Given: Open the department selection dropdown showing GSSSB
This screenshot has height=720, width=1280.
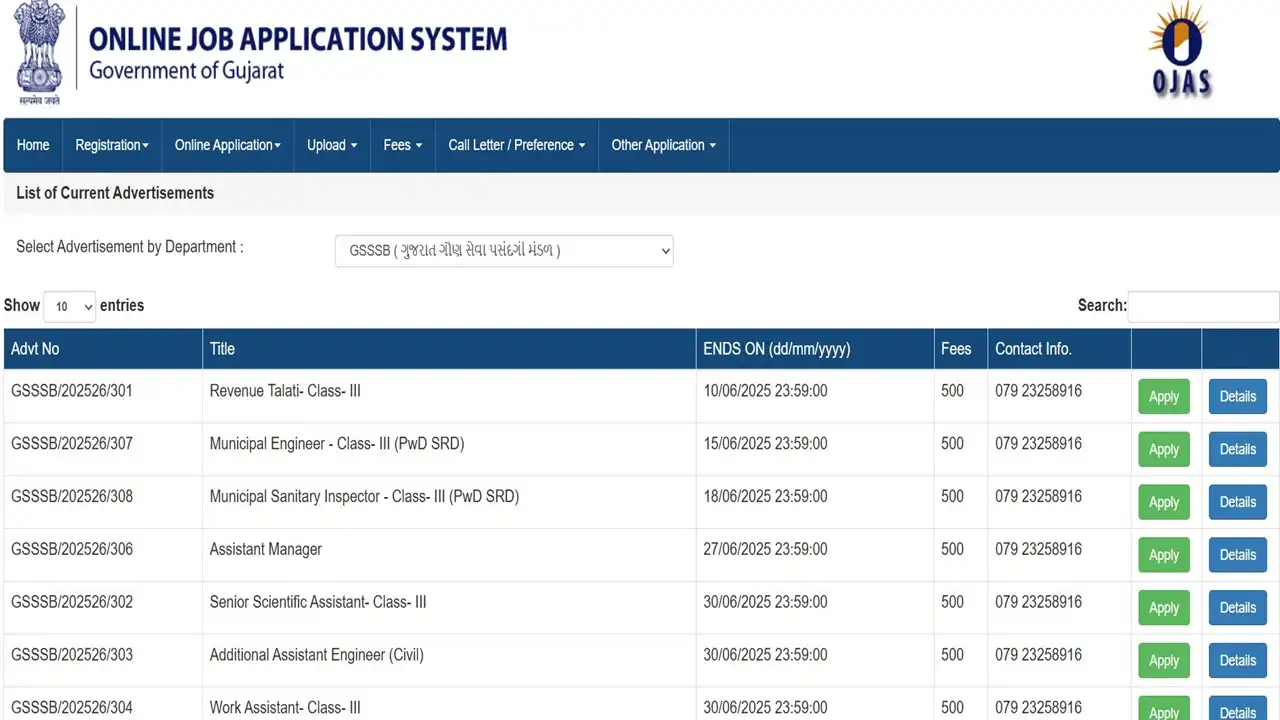Looking at the screenshot, I should click(504, 251).
